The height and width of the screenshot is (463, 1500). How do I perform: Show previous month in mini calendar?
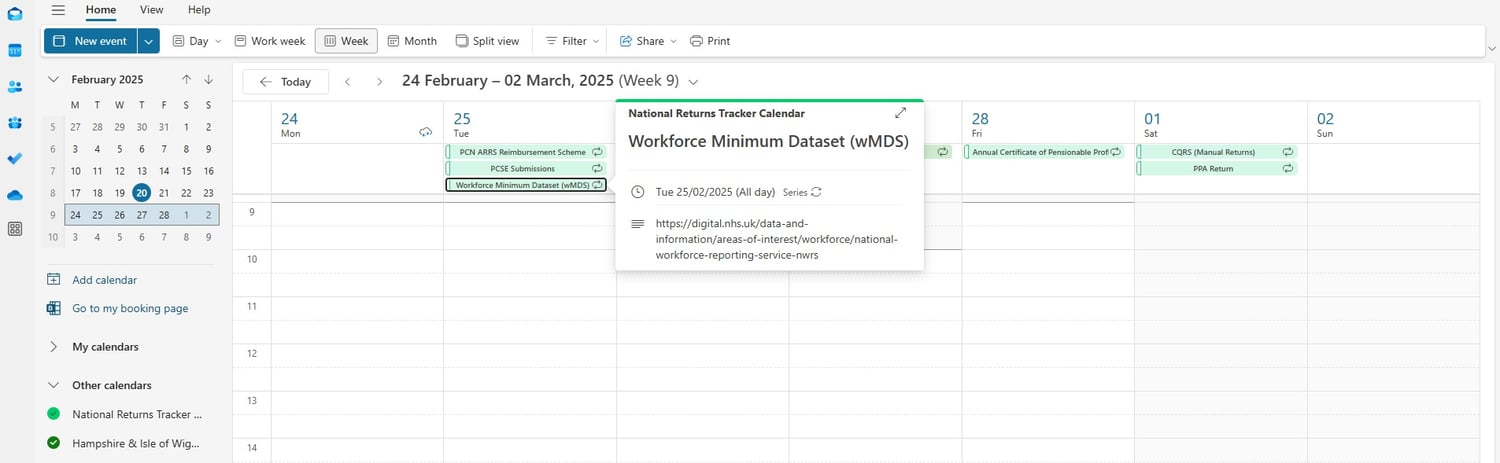coord(186,80)
